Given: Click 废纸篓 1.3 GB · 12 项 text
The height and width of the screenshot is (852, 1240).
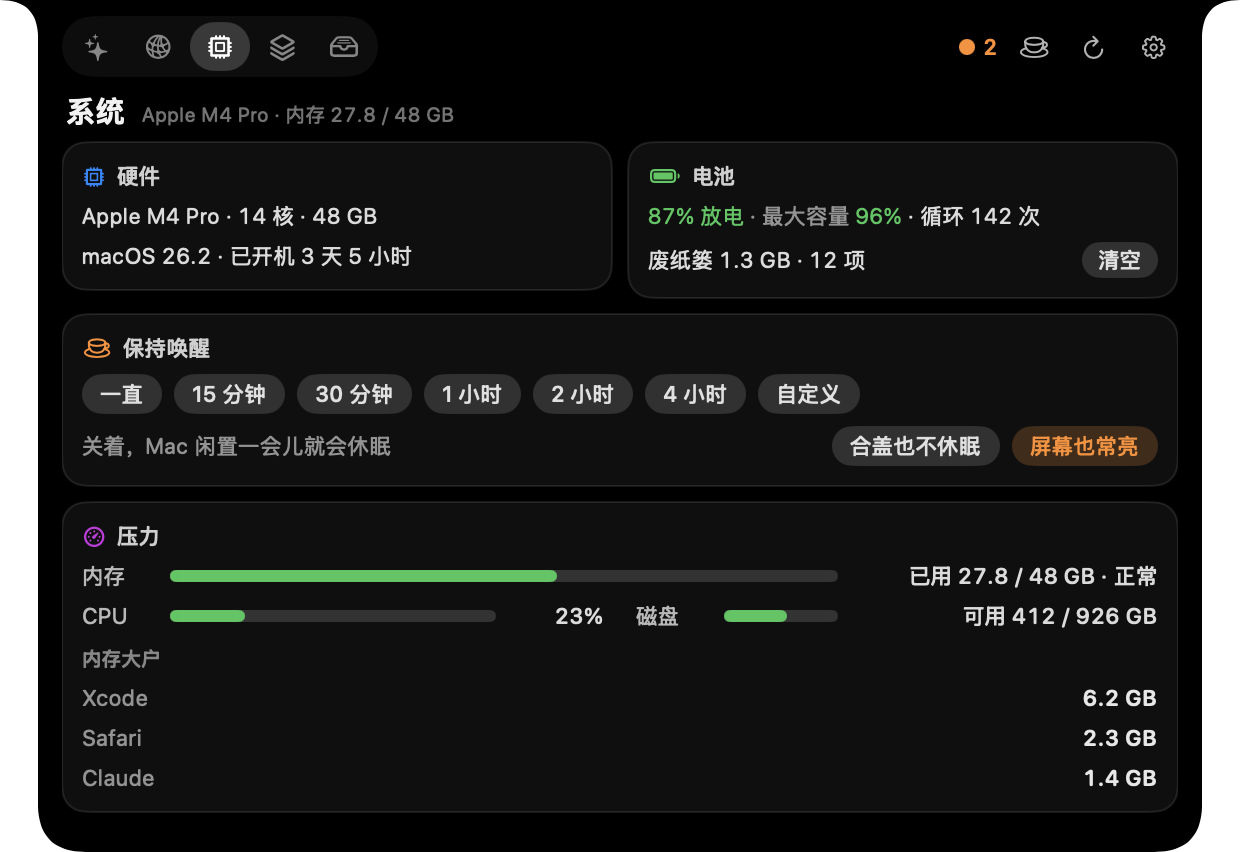Looking at the screenshot, I should (x=756, y=261).
